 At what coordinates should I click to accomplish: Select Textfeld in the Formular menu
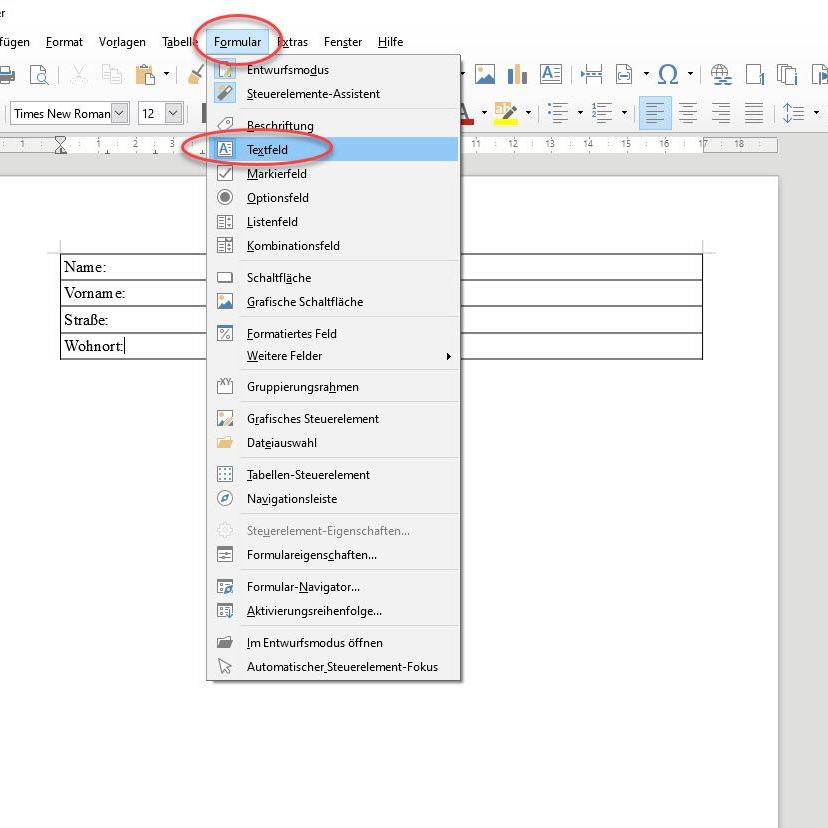click(333, 149)
